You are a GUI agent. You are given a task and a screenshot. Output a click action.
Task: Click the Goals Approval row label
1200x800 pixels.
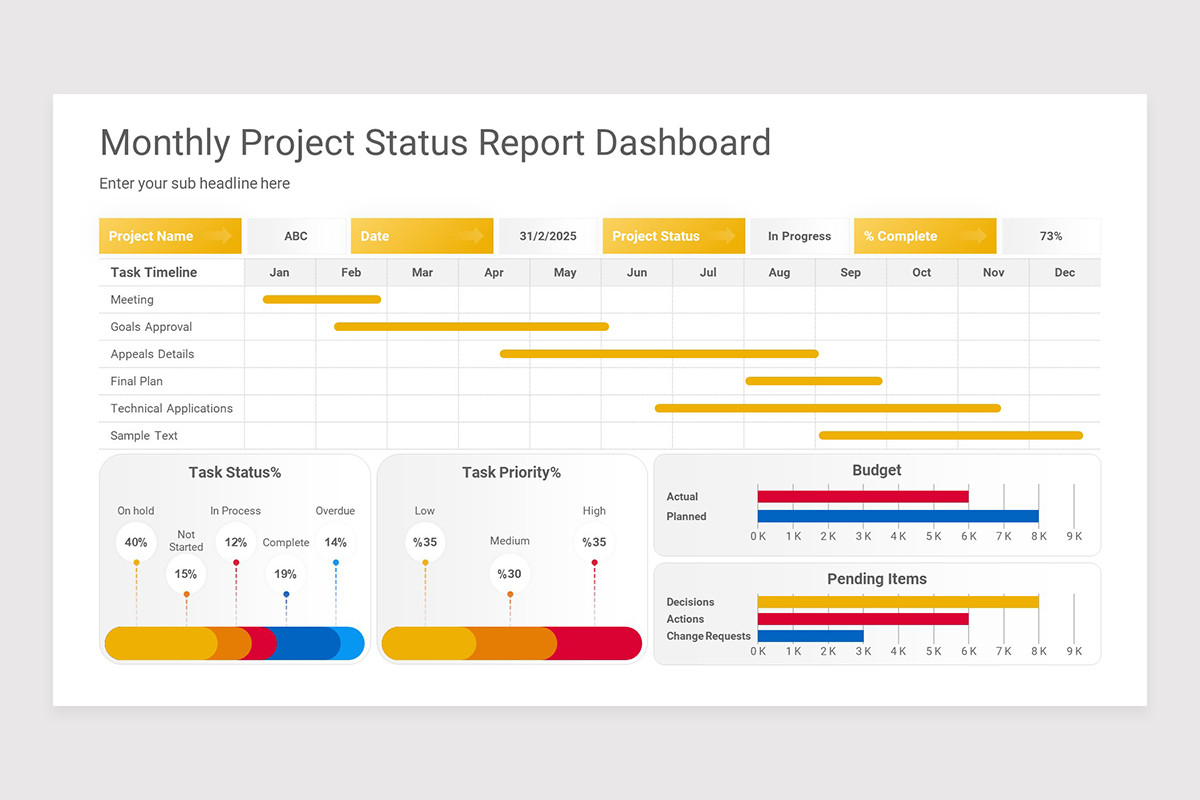(x=150, y=326)
